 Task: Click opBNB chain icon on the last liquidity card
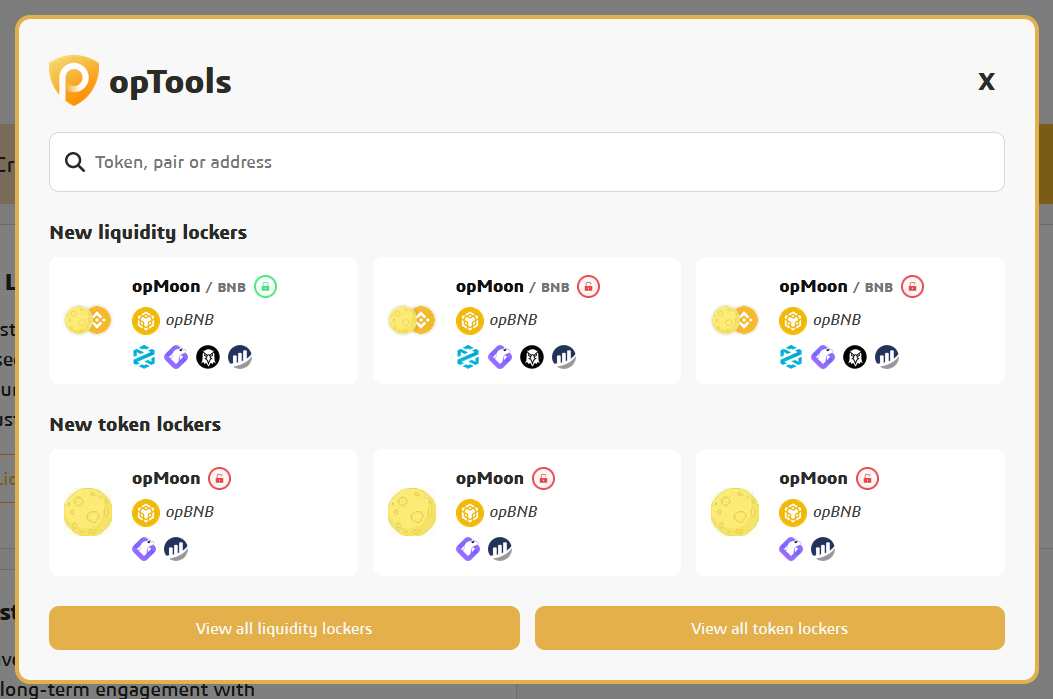click(792, 321)
